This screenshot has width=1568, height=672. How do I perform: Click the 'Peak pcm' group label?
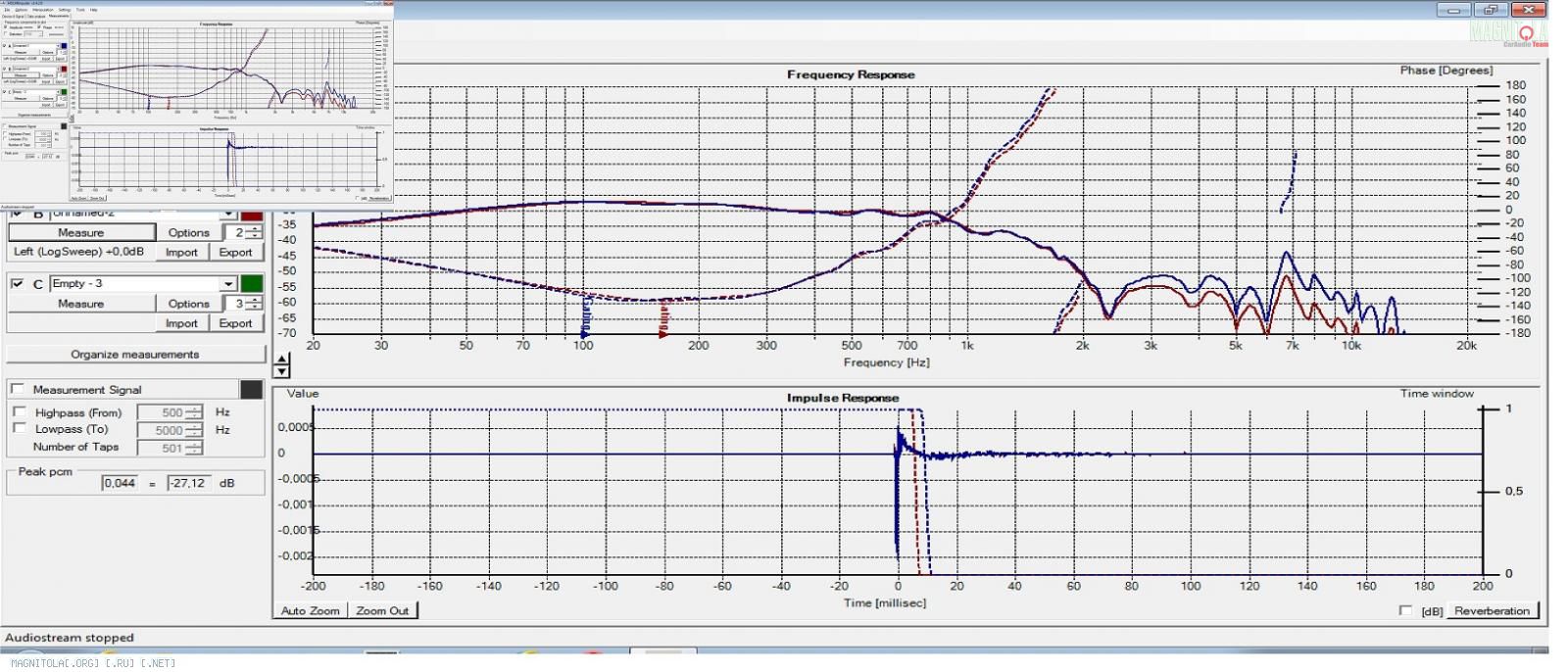(45, 471)
